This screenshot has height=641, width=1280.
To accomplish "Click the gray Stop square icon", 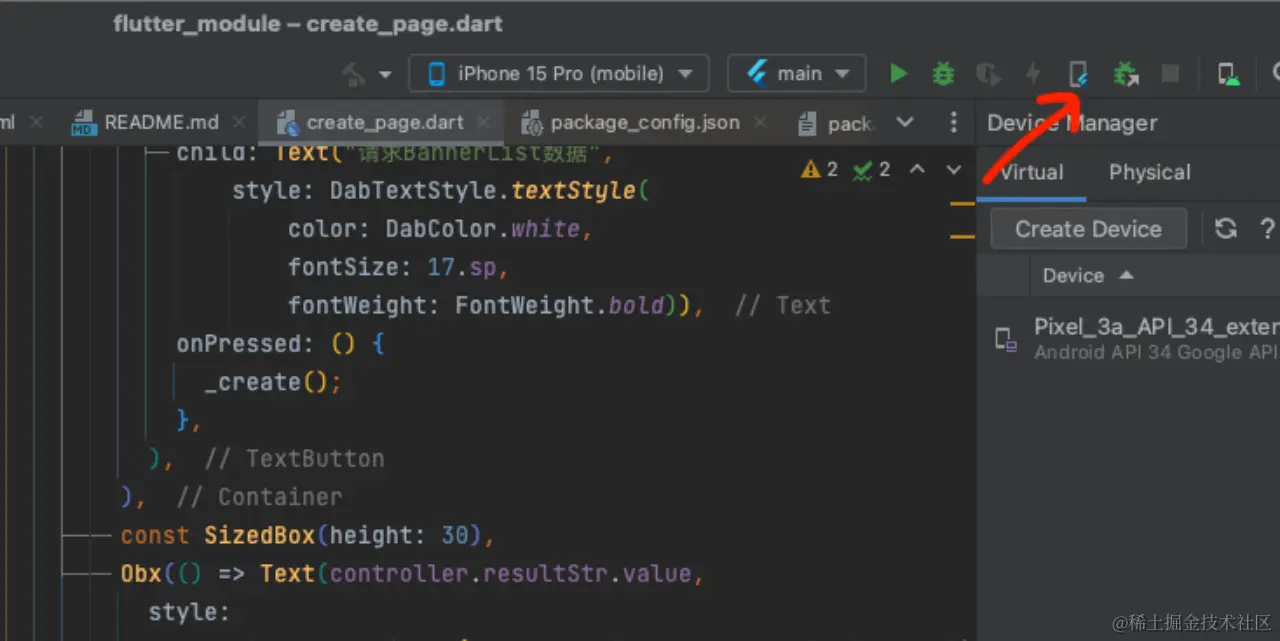I will click(1169, 73).
